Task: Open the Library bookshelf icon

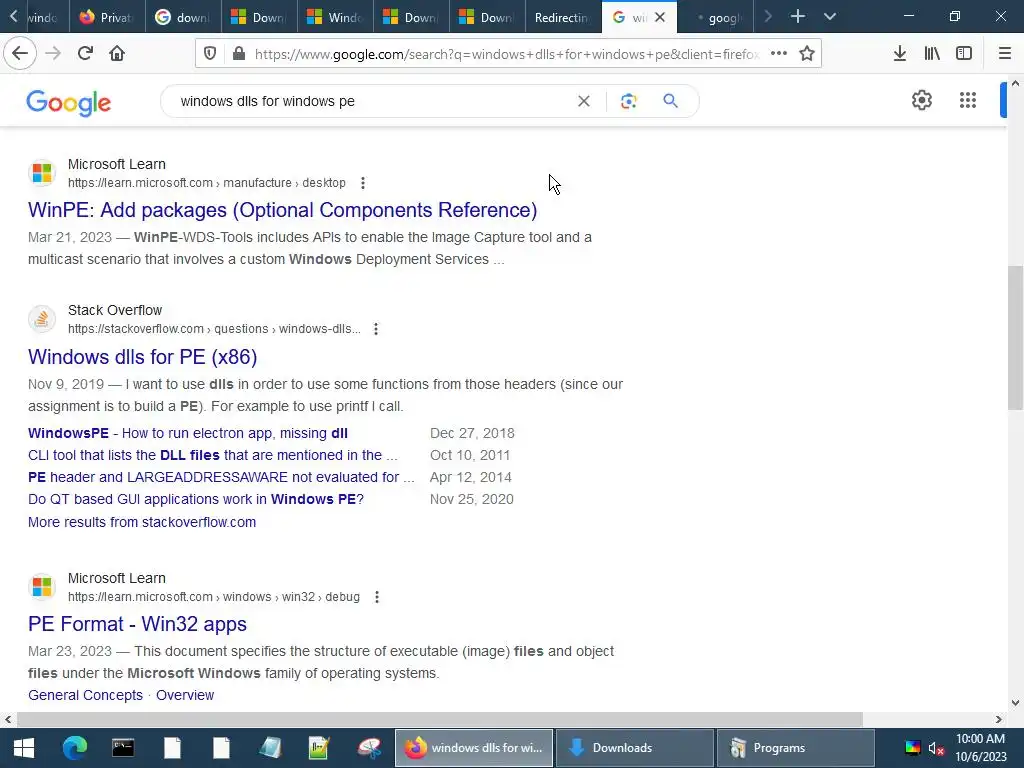Action: point(932,54)
